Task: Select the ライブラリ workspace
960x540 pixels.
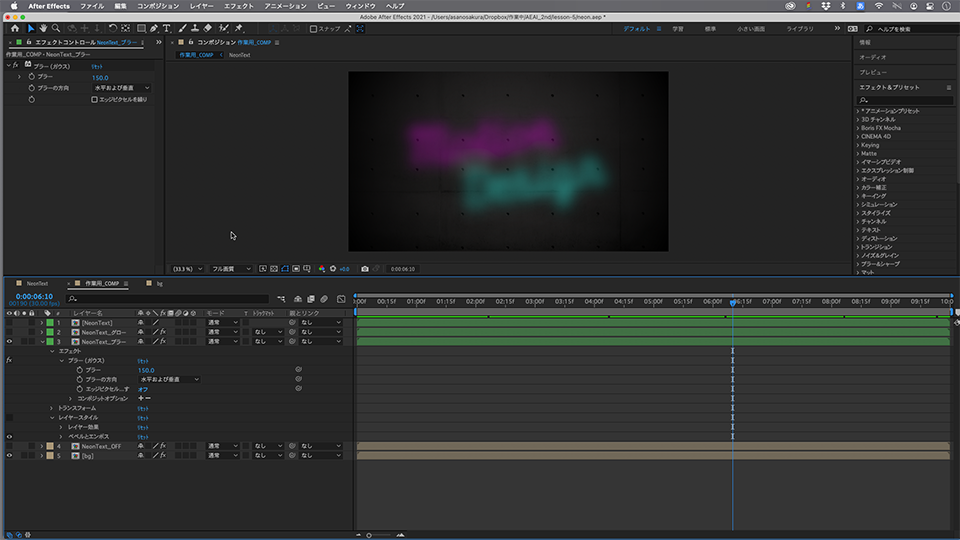Action: [800, 29]
